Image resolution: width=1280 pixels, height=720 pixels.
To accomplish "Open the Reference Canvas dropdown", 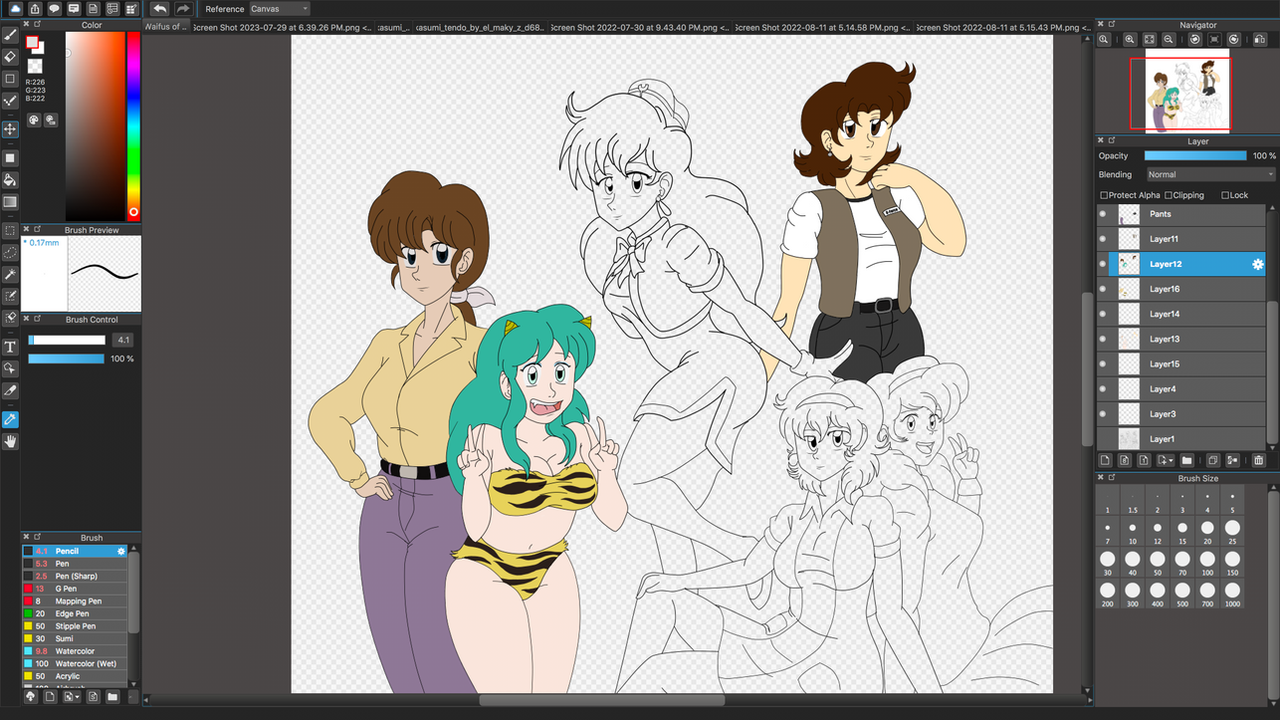I will (x=279, y=9).
